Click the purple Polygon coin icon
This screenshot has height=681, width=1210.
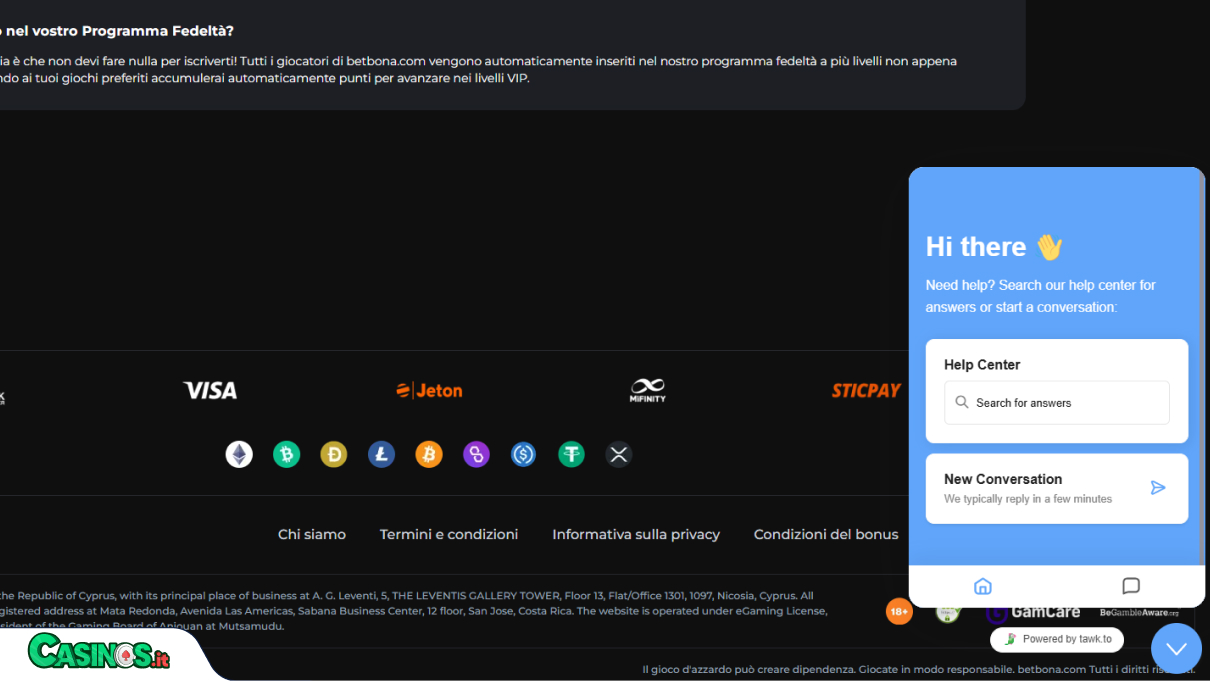[x=476, y=455]
